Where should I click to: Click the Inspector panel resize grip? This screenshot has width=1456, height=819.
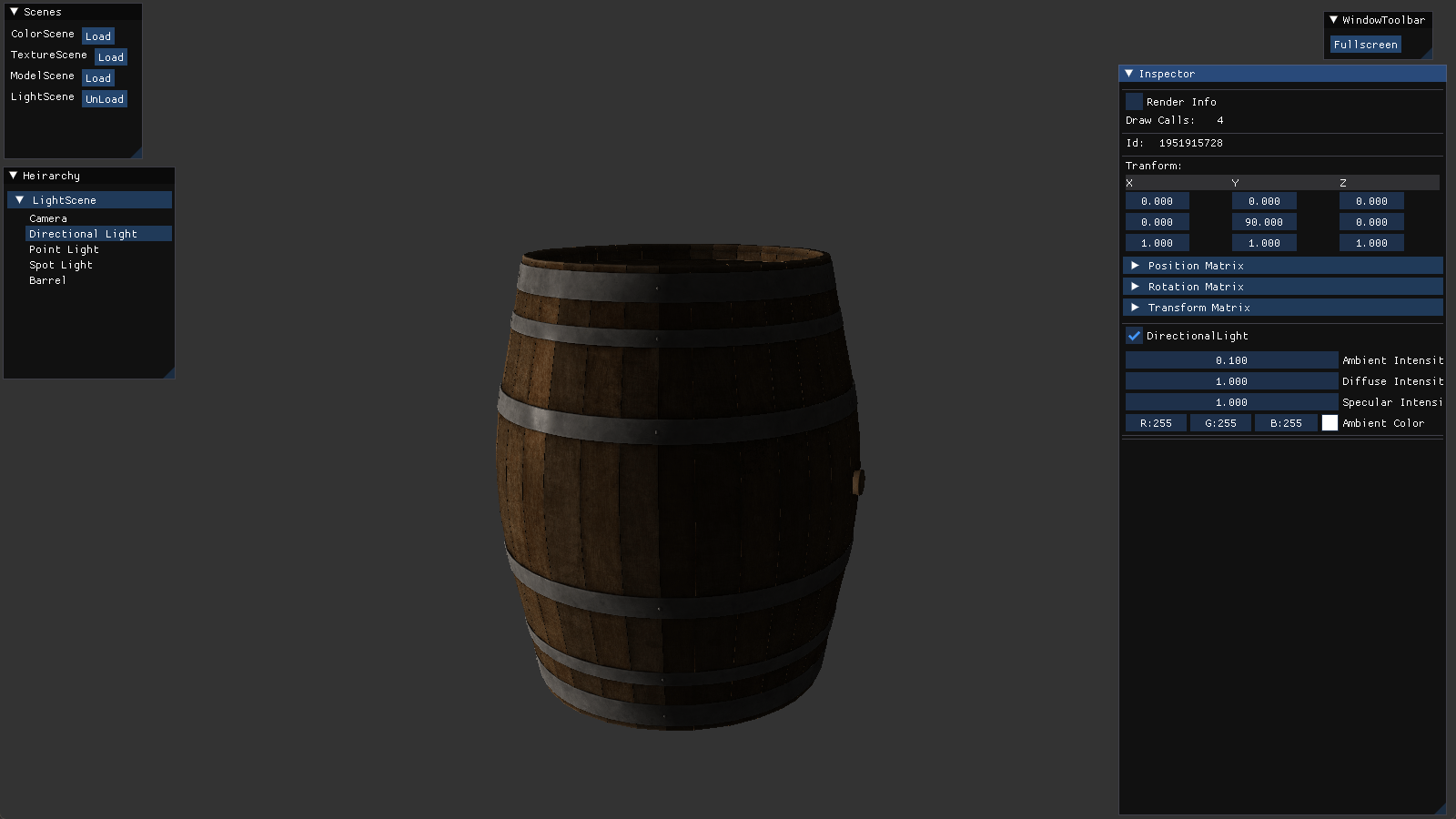[1440, 809]
